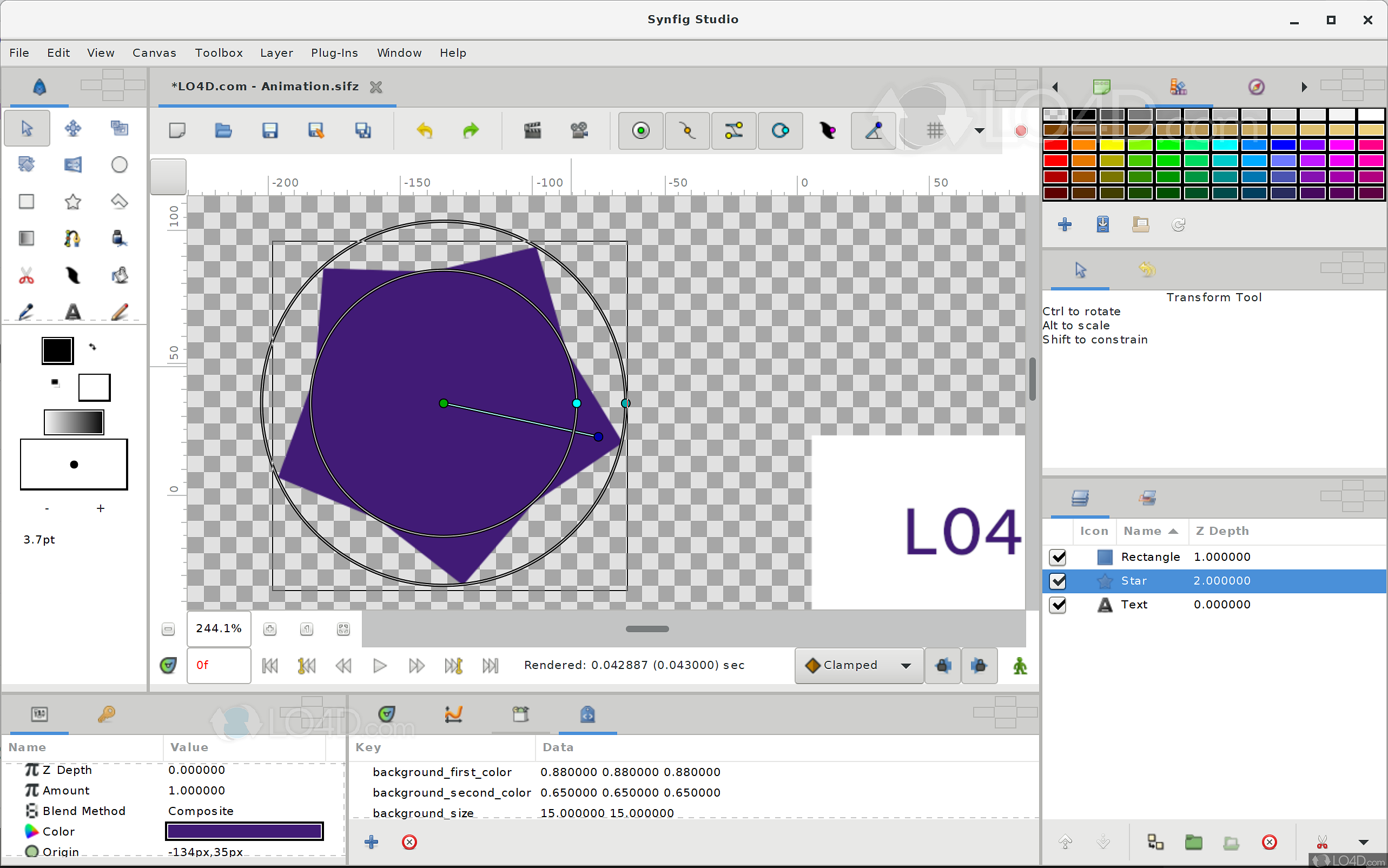Open the render settings clapperboard icon
This screenshot has height=868, width=1388.
[x=533, y=131]
